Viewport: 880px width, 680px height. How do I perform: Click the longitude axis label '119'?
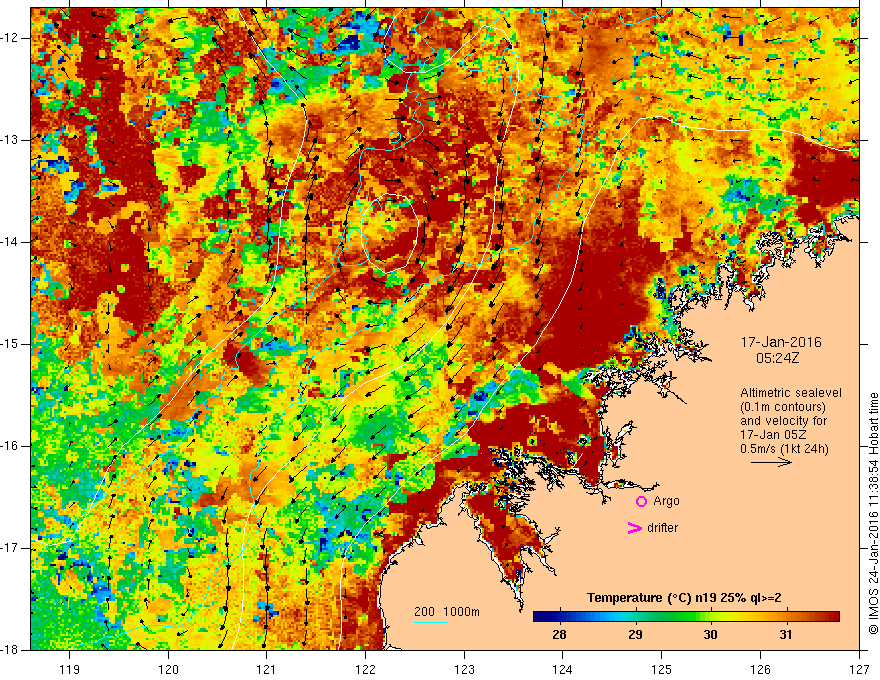(x=70, y=669)
